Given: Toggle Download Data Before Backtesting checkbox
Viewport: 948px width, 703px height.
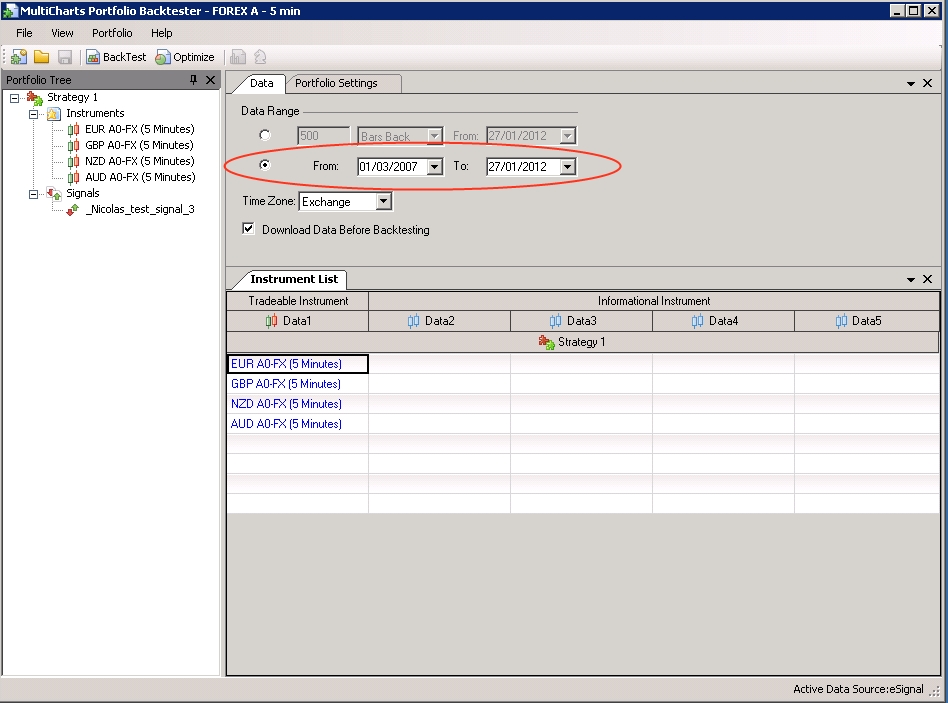Looking at the screenshot, I should [x=248, y=228].
